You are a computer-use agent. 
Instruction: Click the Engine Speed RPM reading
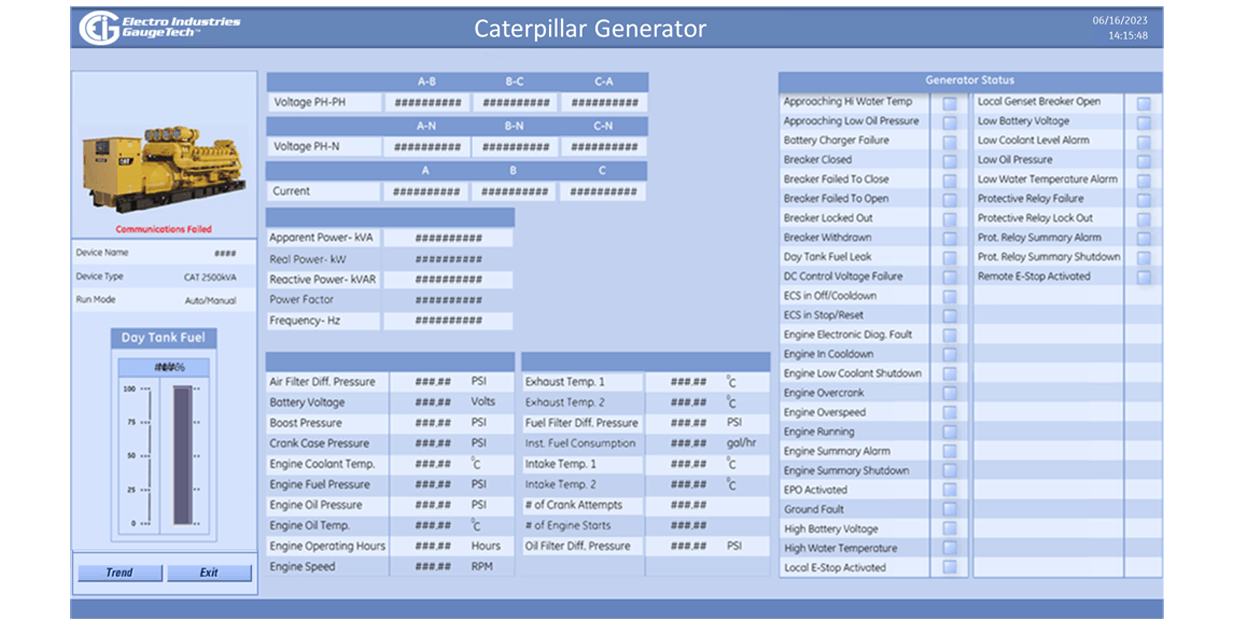pos(433,567)
